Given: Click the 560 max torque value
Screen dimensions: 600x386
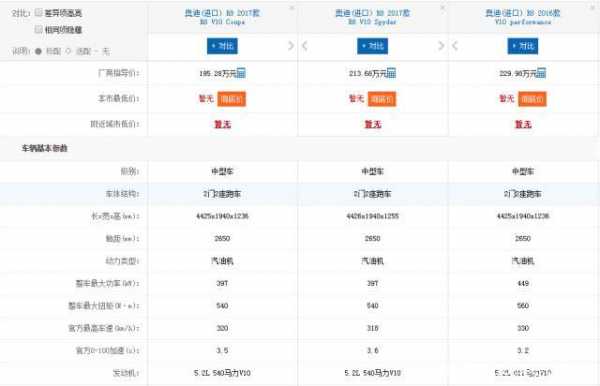Looking at the screenshot, I should pos(523,306).
